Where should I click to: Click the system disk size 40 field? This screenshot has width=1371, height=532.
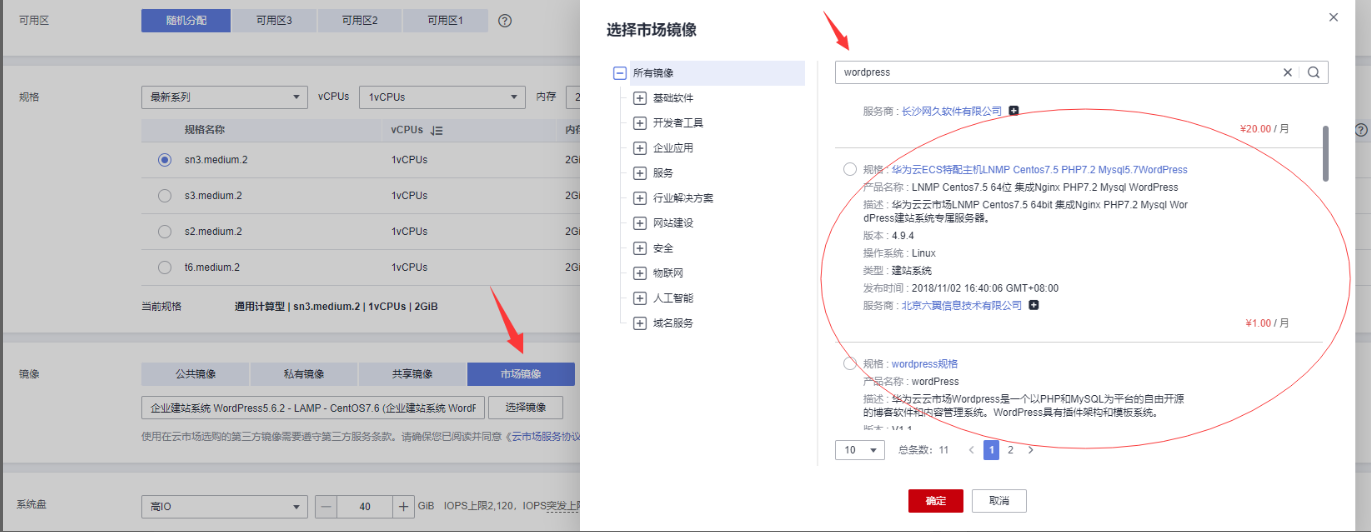click(364, 507)
